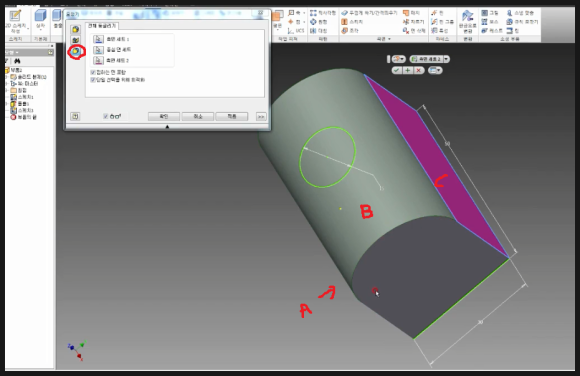This screenshot has height=376, width=580.
Task: Cancel with mini-toolbar red X
Action: [x=419, y=70]
